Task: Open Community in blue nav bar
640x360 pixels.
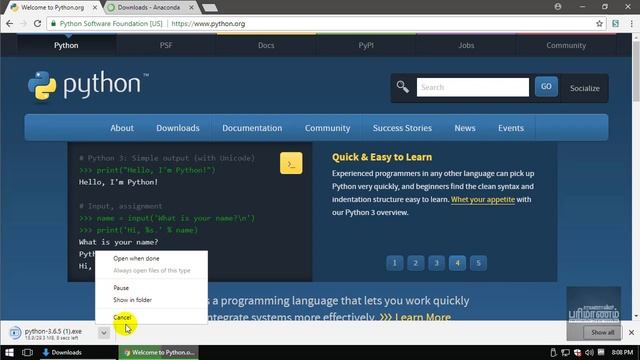Action: (327, 128)
